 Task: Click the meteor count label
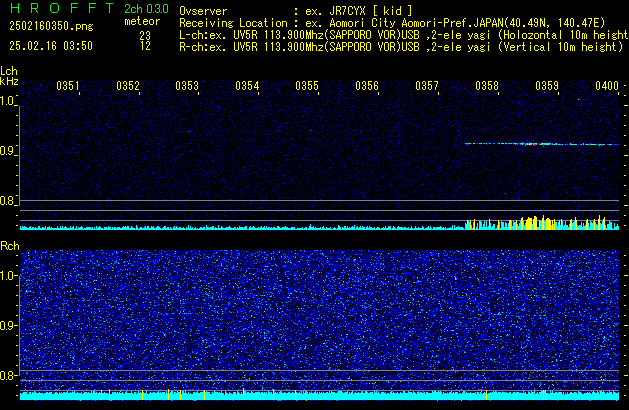point(142,21)
